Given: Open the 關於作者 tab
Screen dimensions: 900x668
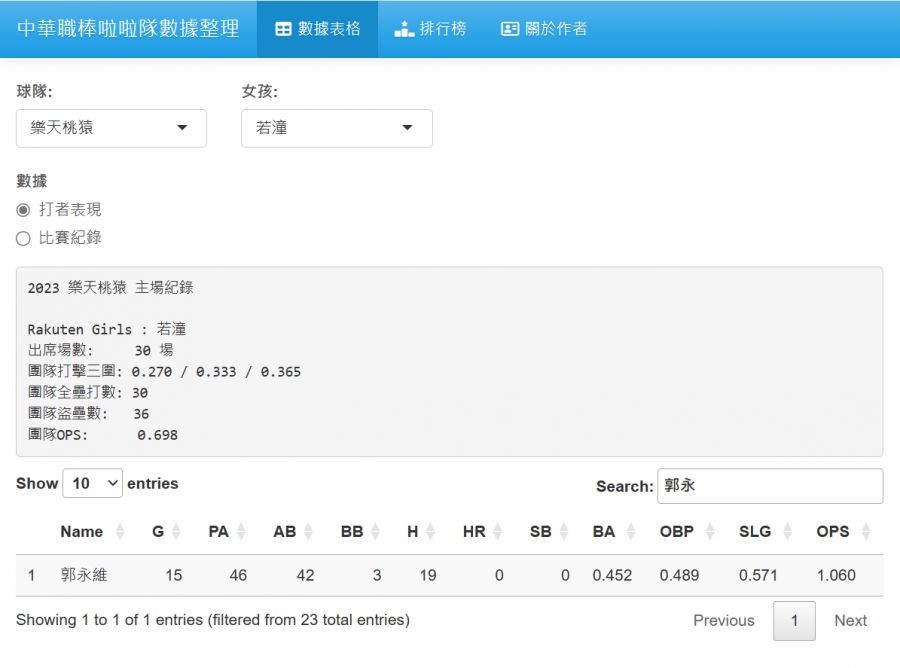Looking at the screenshot, I should click(x=544, y=29).
